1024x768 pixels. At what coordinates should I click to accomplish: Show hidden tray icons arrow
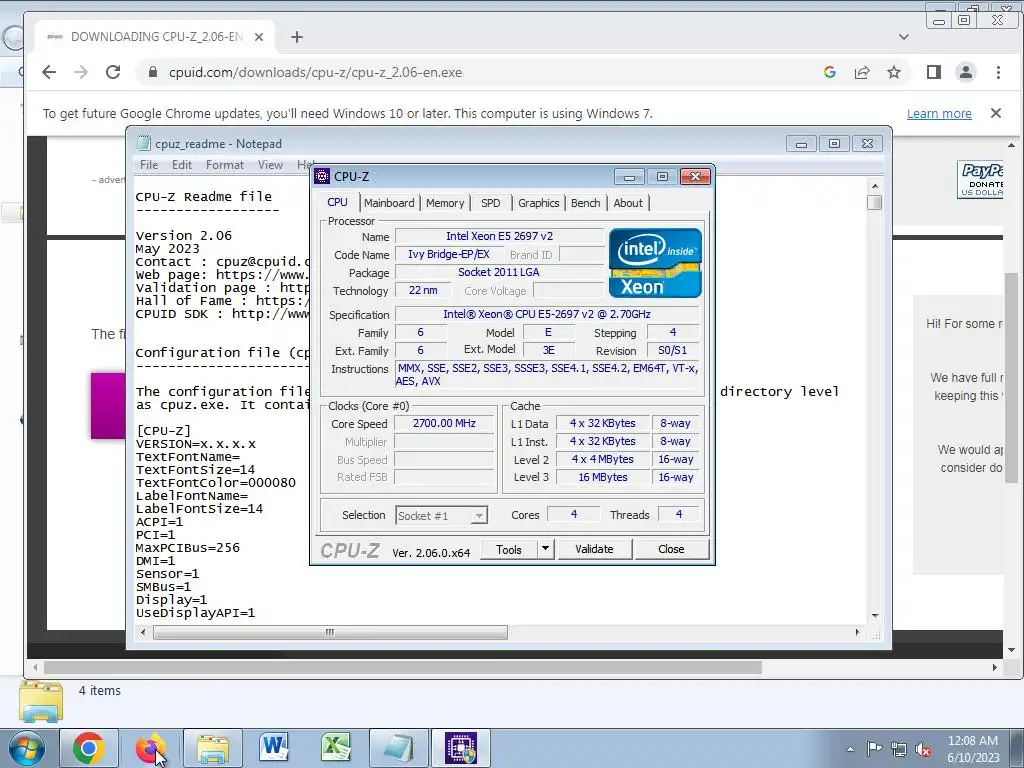pos(850,750)
